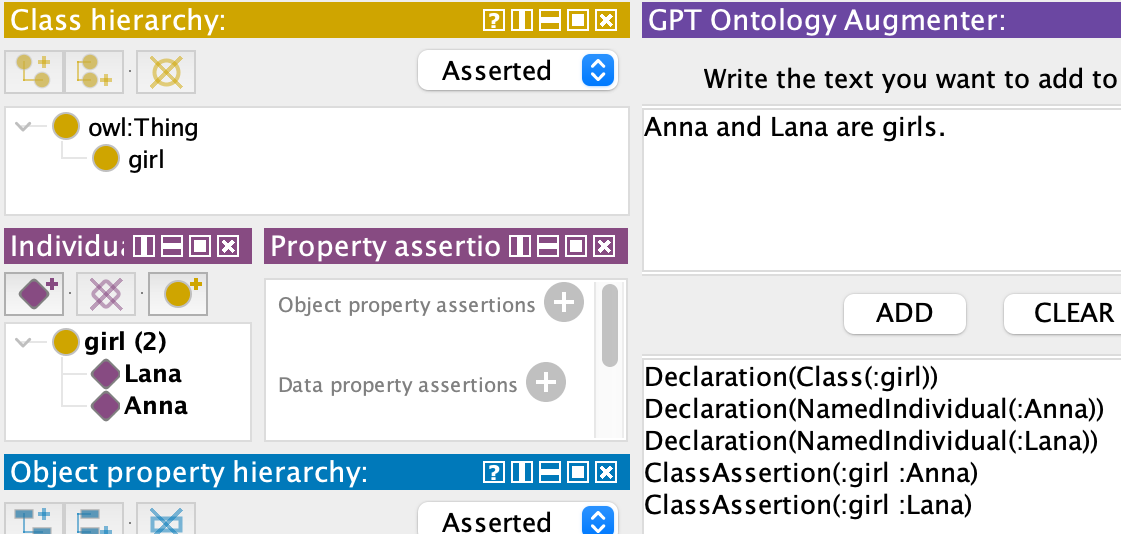Click in the Anna and Lana text area

pos(882,190)
